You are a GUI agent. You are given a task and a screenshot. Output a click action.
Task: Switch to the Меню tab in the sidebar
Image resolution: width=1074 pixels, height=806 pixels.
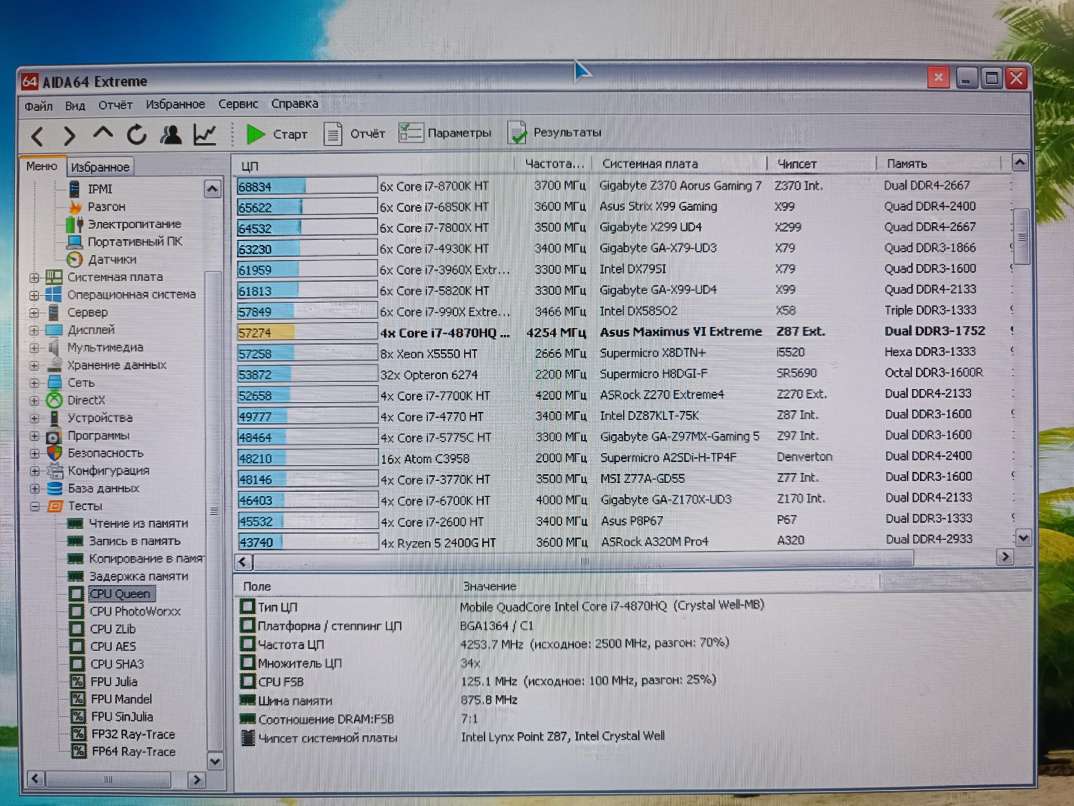42,166
